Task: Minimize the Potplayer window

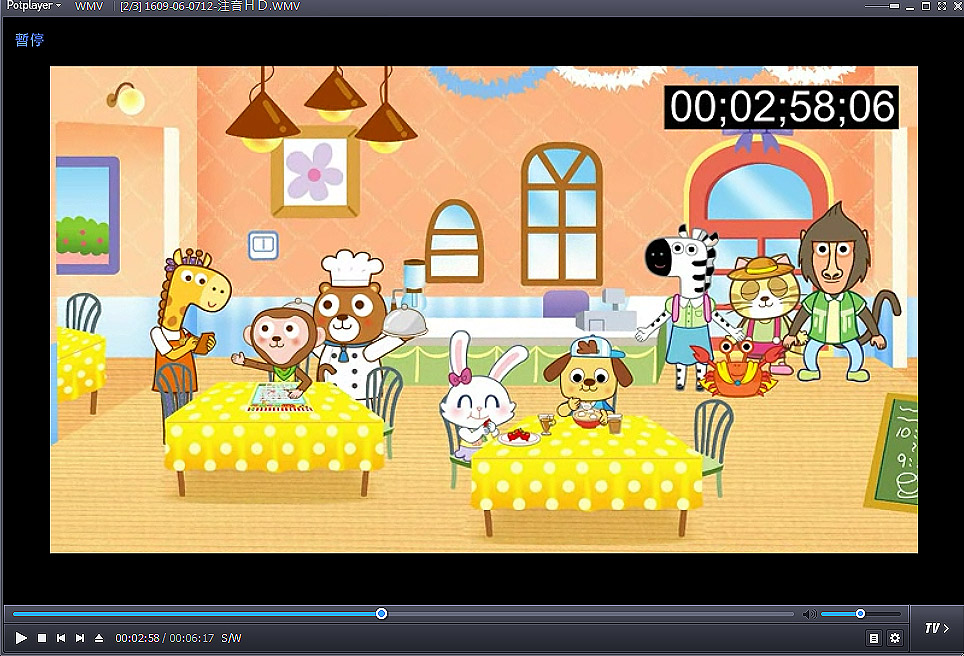Action: pos(911,7)
